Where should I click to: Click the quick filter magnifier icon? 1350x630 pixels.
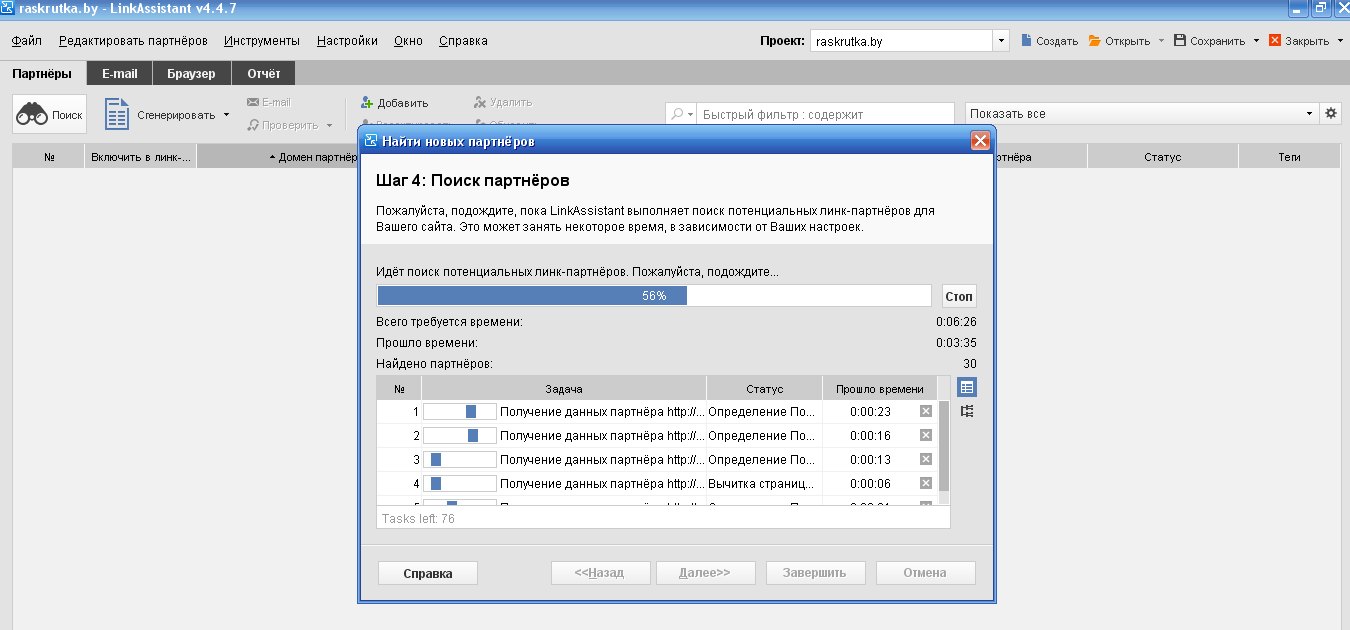click(680, 114)
